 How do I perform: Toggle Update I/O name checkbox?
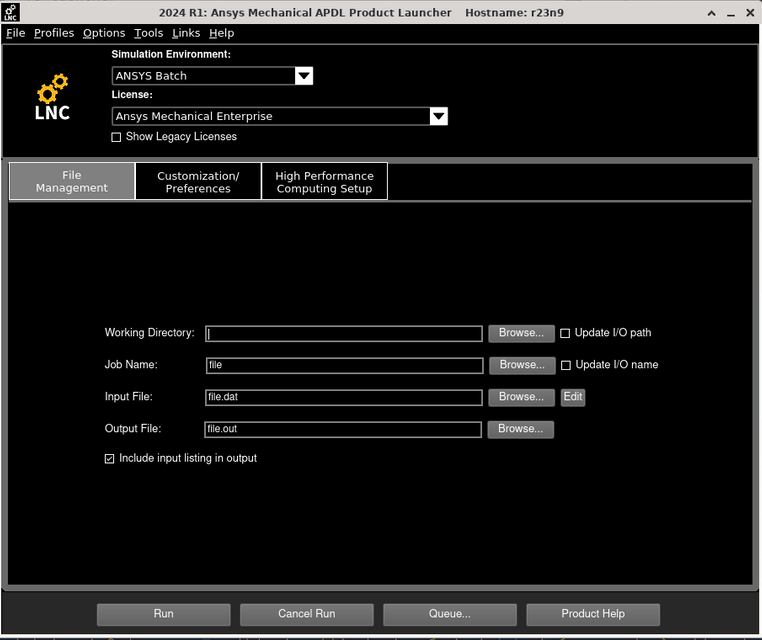(565, 365)
